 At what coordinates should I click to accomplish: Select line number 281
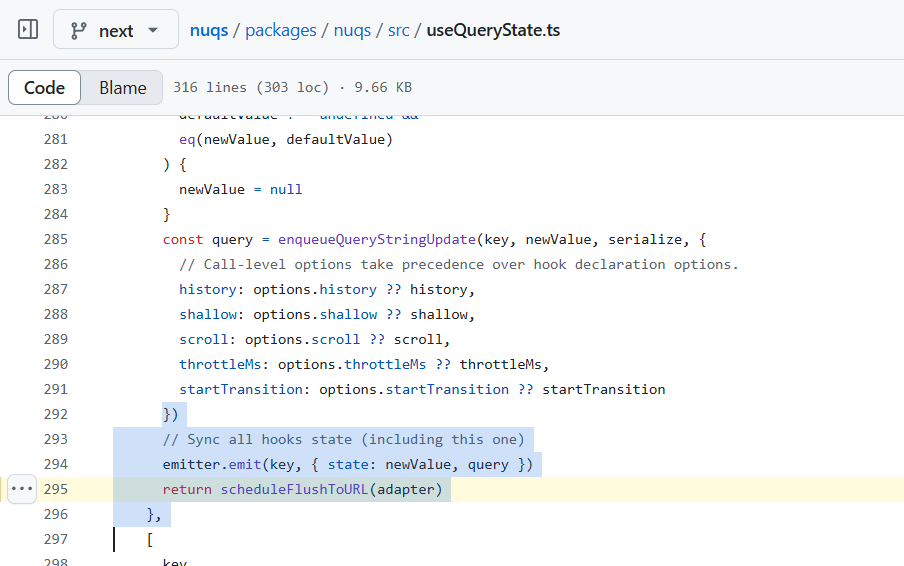click(x=56, y=139)
